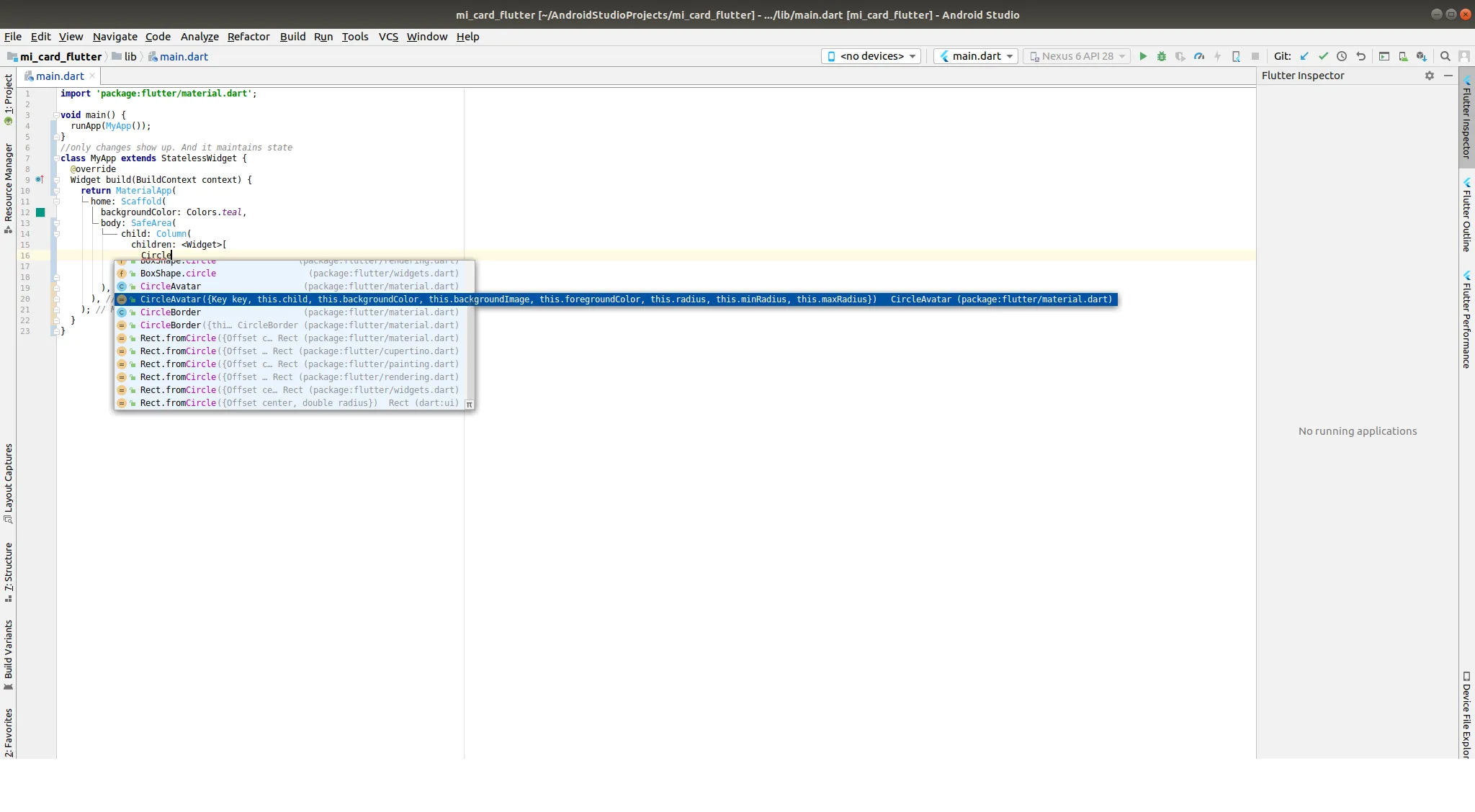
Task: Start debugging with the green bug icon
Action: (x=1161, y=56)
